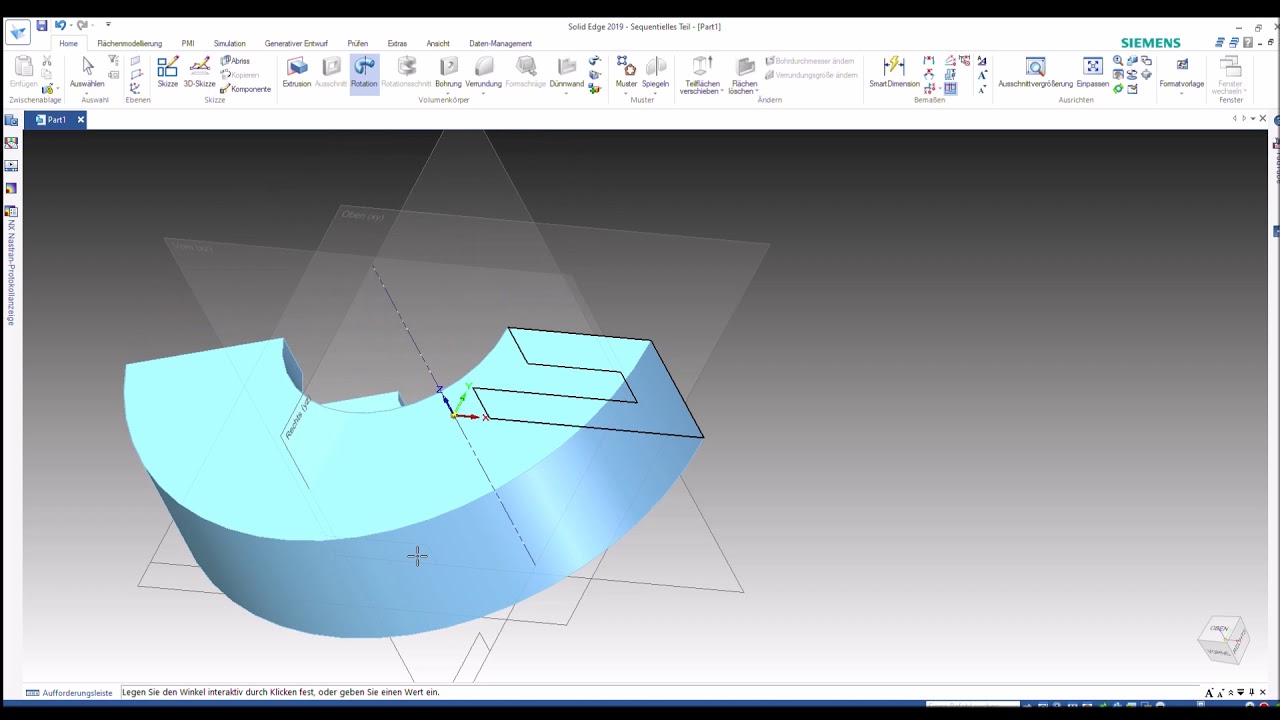Expand the Dünnwand dropdown arrow
Screen dimensions: 1280x720
click(x=566, y=92)
